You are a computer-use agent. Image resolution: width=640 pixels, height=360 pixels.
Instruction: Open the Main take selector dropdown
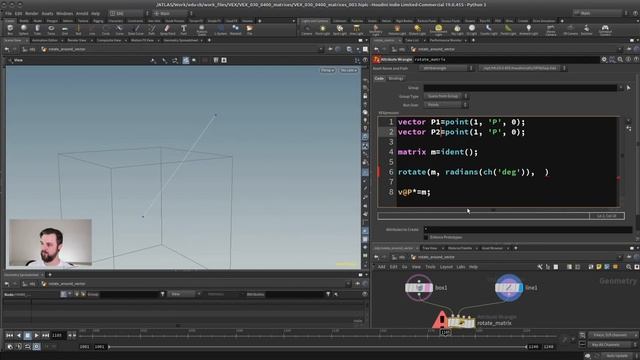coord(598,13)
